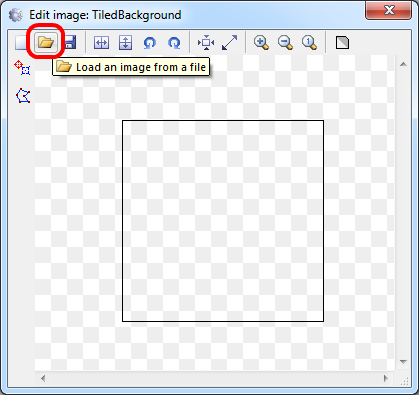Click inside the bordered image canvas square
Screen dimensions: 419x395
223,221
